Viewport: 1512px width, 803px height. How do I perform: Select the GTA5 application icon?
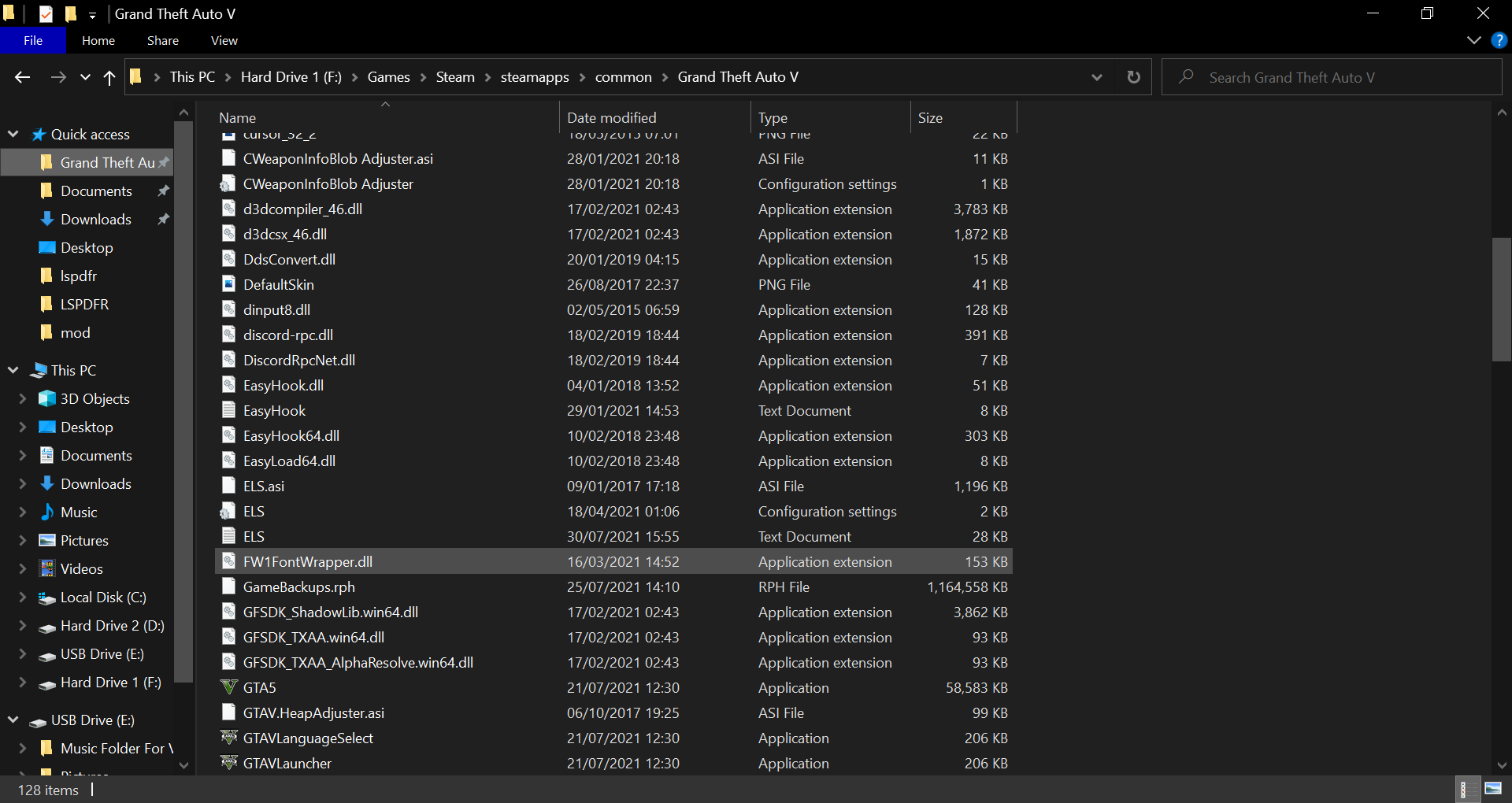228,687
